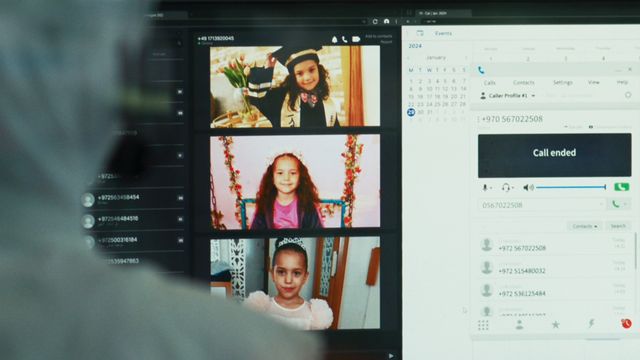The width and height of the screenshot is (640, 360).
Task: Open the Settings menu
Action: click(x=563, y=82)
